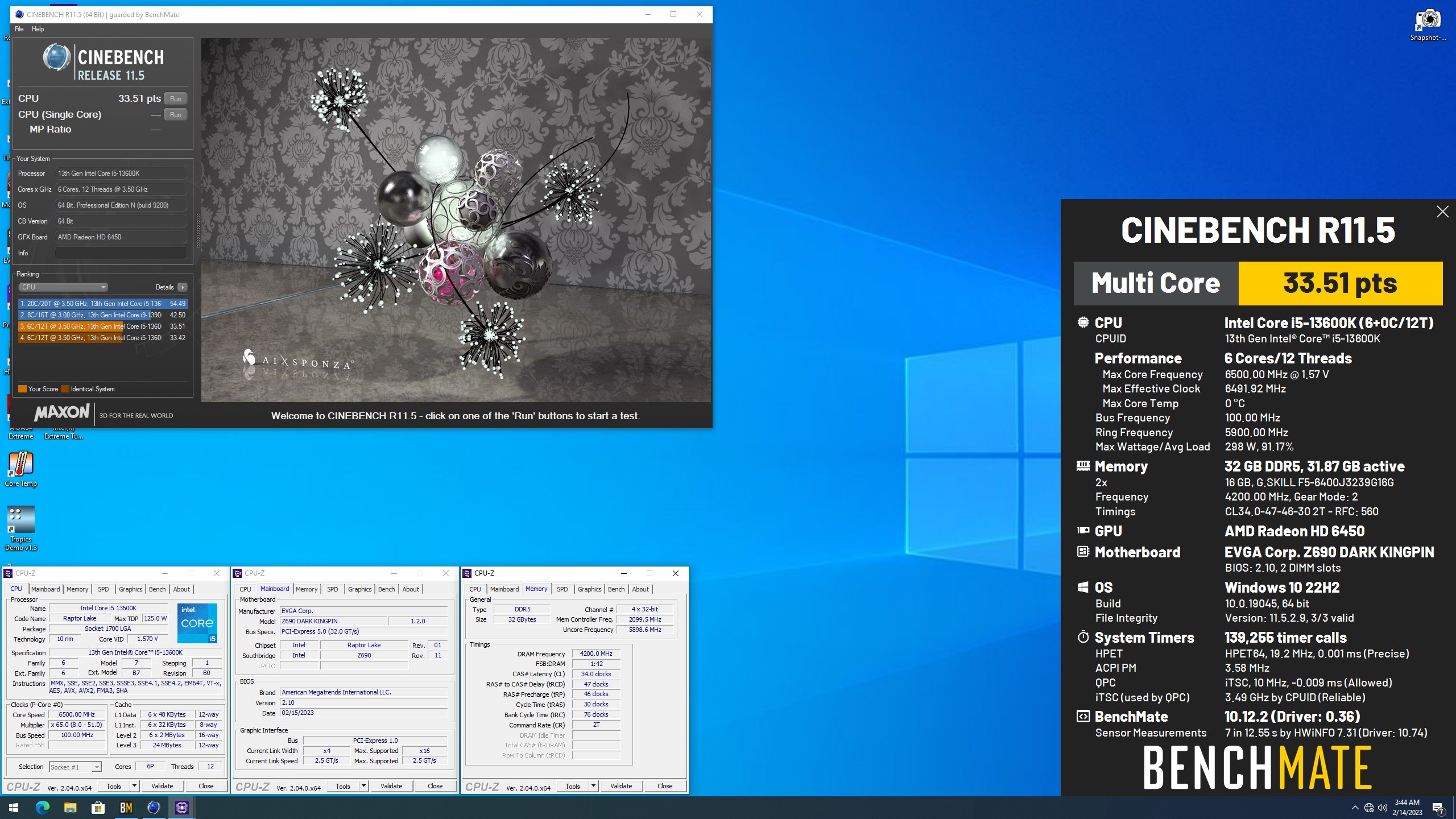The image size is (1456, 819).
Task: Open the Cinebench Help menu
Action: tap(38, 29)
